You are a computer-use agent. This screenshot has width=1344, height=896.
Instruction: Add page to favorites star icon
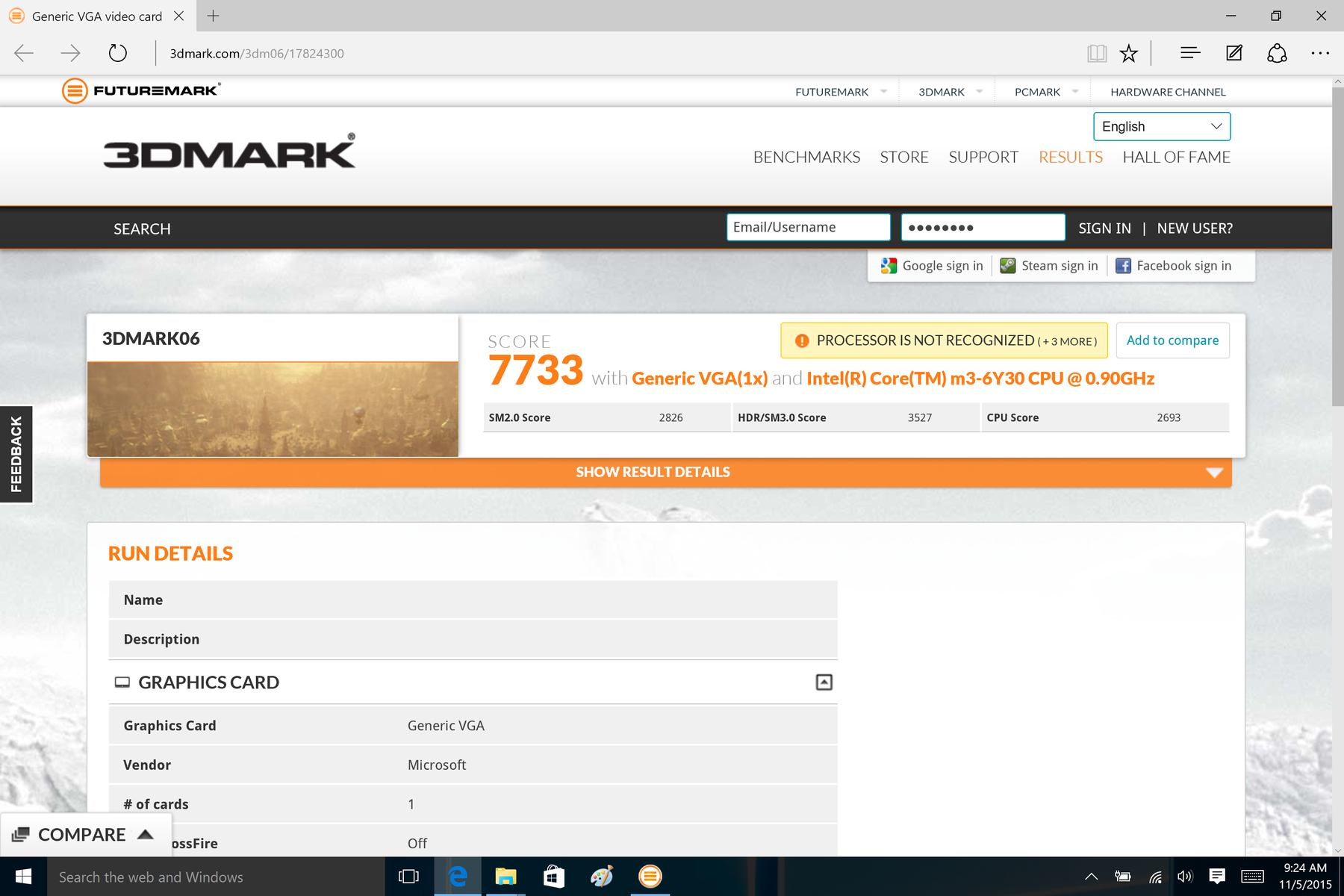click(1129, 53)
